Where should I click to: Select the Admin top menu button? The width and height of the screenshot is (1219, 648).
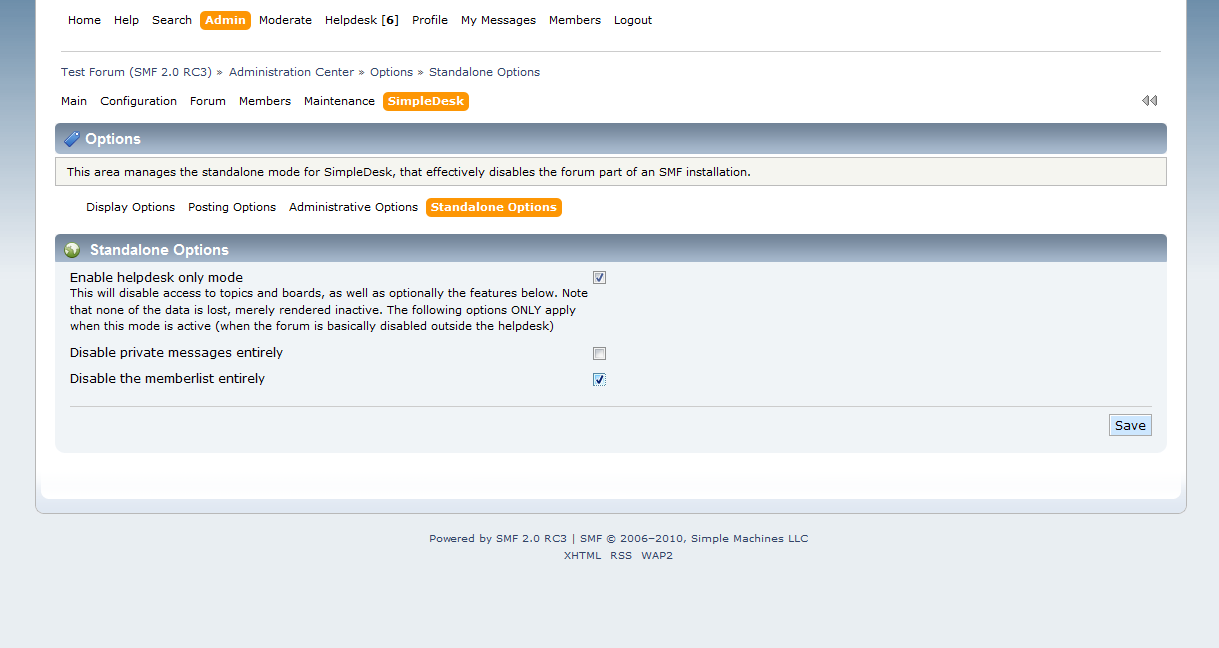point(225,20)
